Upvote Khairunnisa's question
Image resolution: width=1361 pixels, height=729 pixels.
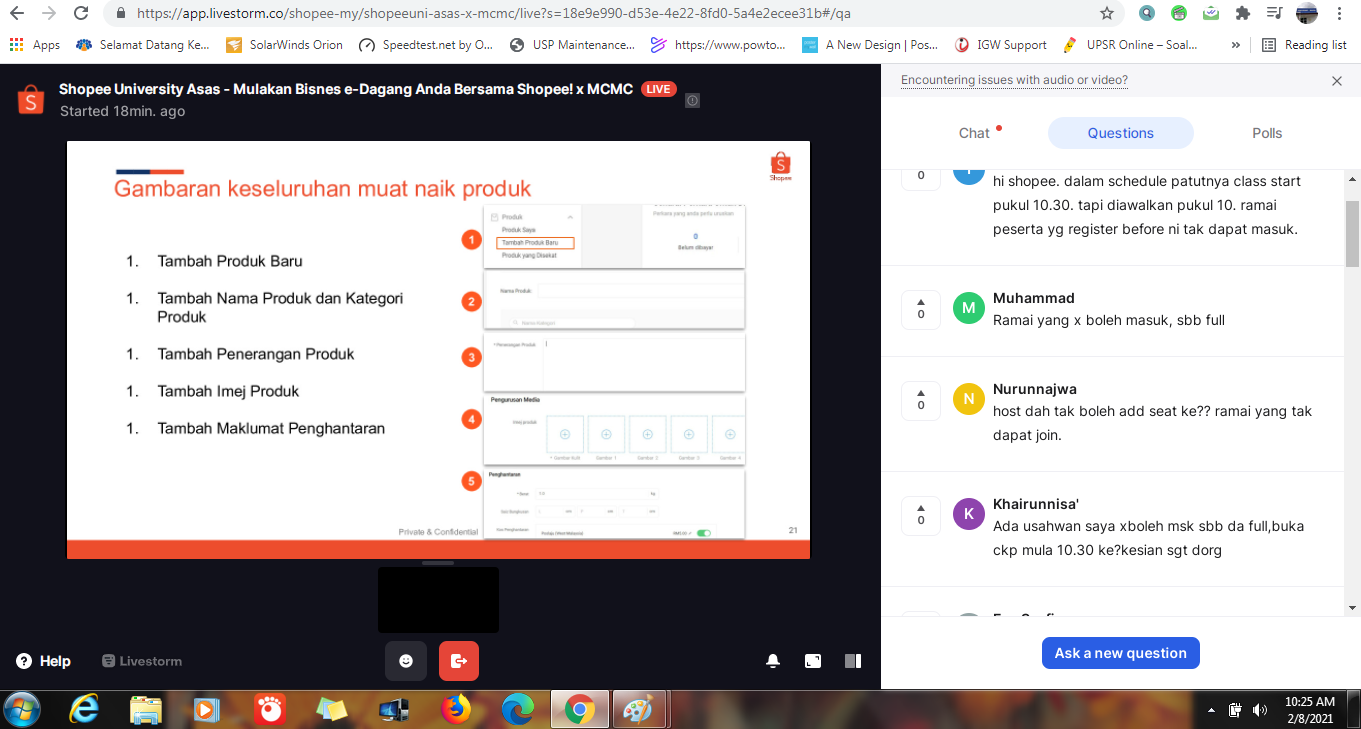coord(921,514)
